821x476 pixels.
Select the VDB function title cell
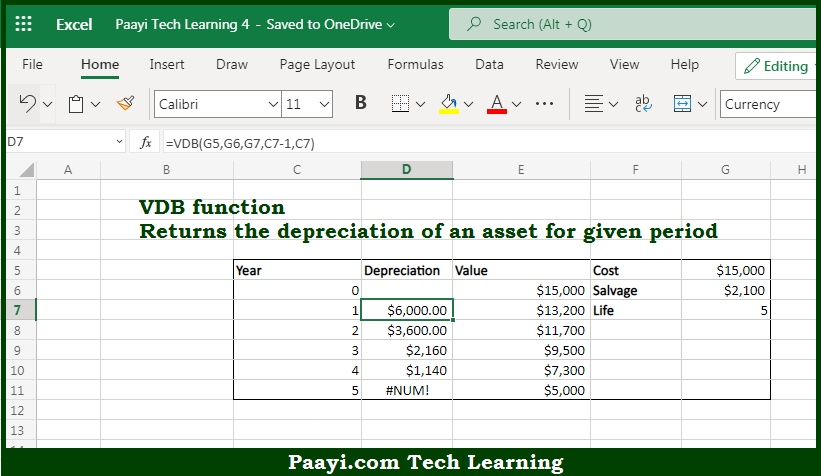(x=212, y=207)
